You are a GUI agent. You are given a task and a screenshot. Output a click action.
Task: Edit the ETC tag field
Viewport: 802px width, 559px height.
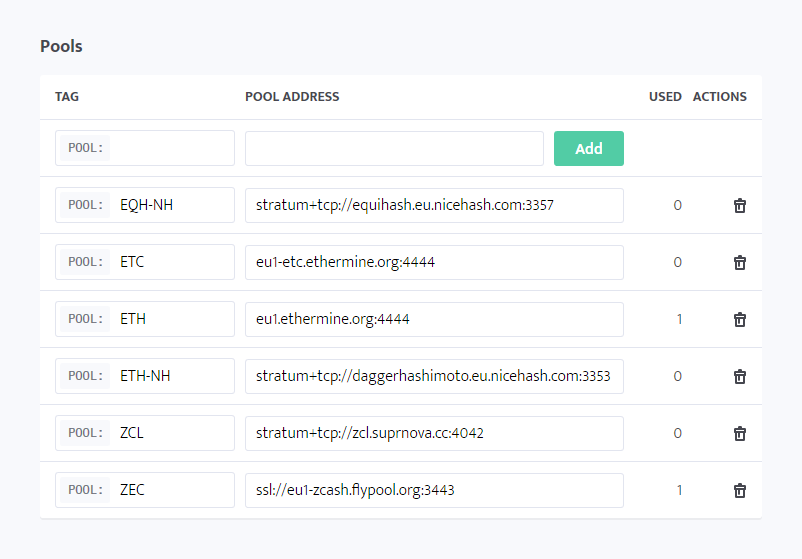click(x=145, y=262)
